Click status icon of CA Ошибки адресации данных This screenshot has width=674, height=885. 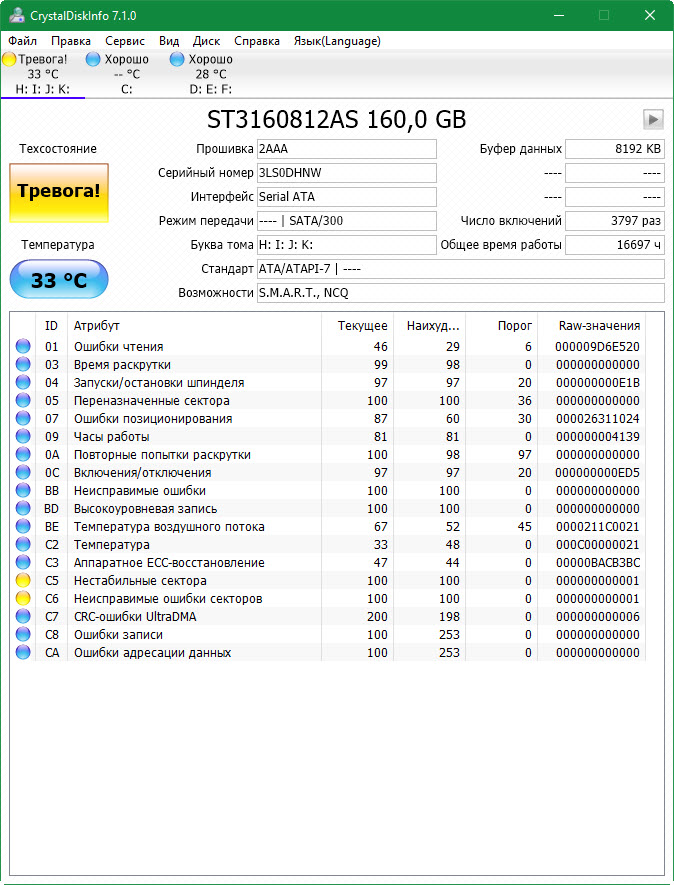tap(23, 652)
